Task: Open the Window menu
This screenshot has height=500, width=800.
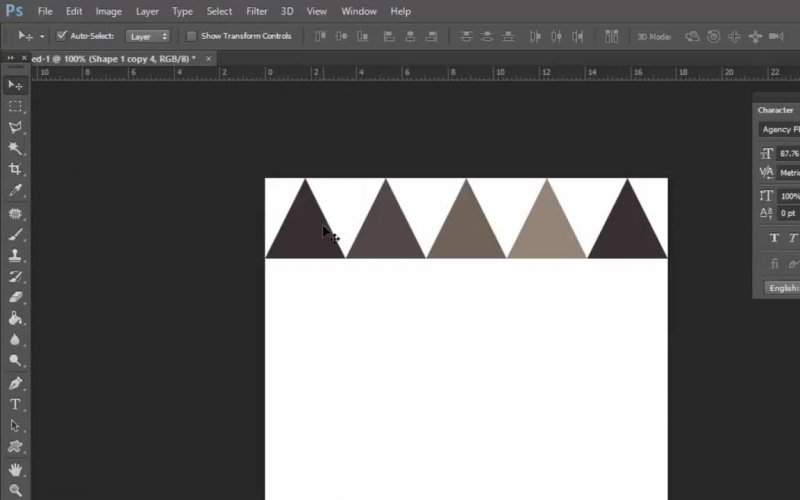Action: 359,11
